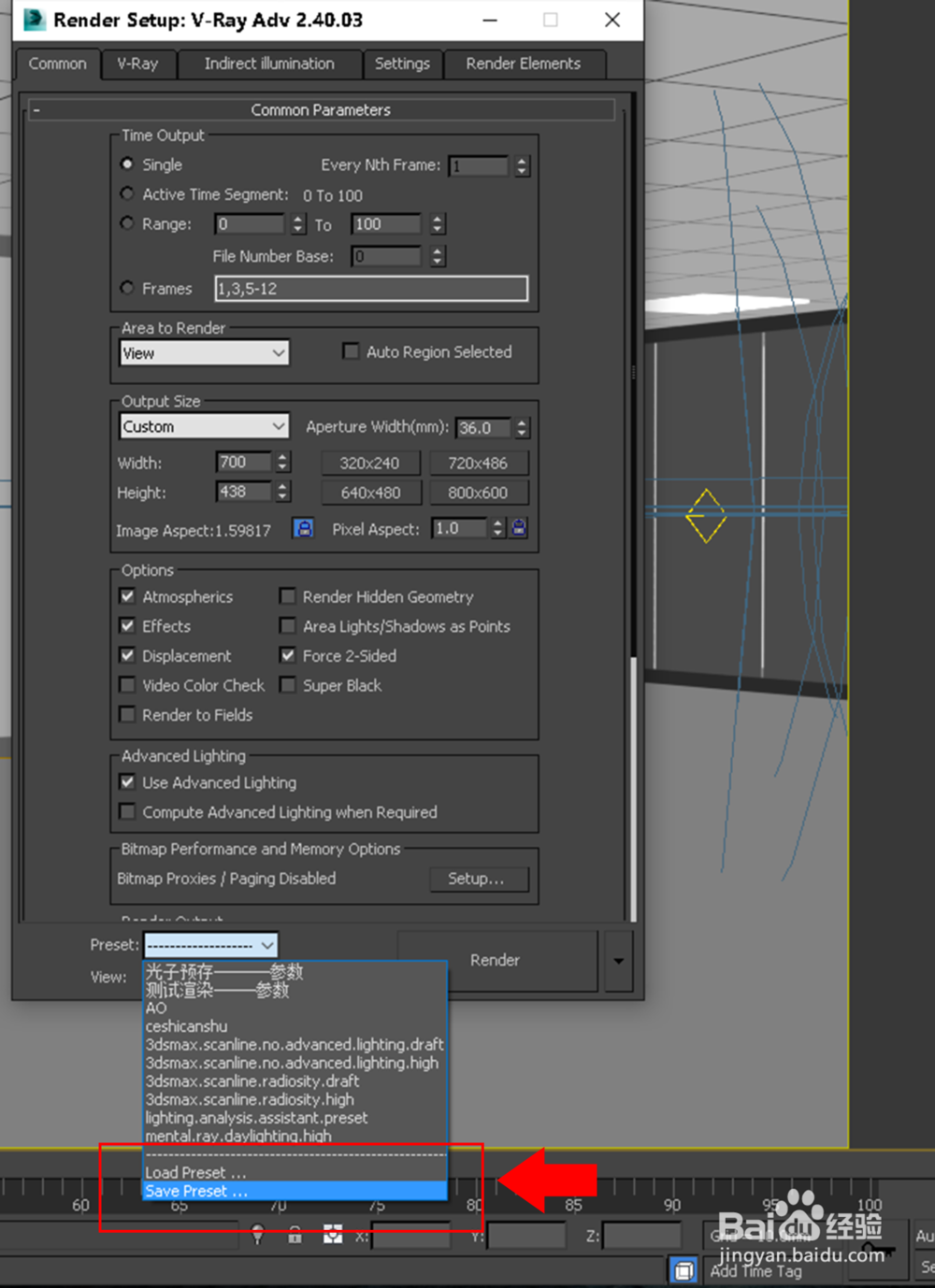
Task: Apply the 800x600 output size preset
Action: click(478, 493)
